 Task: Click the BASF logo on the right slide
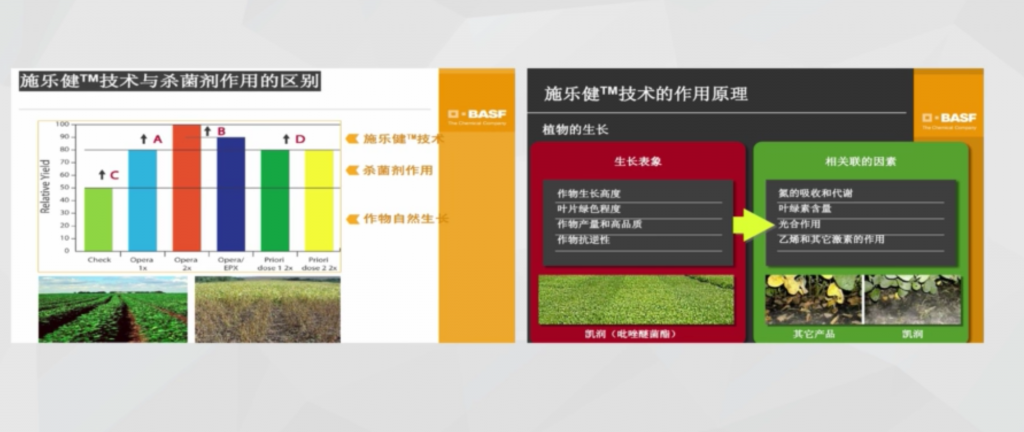[949, 120]
